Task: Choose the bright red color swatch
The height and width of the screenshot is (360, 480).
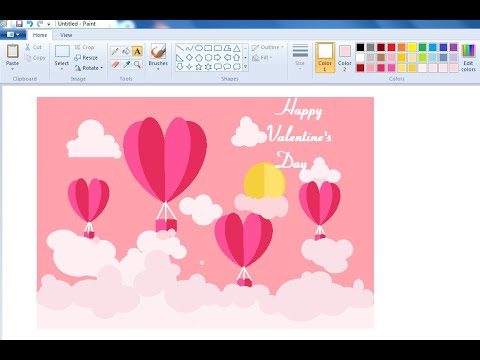Action: point(391,47)
